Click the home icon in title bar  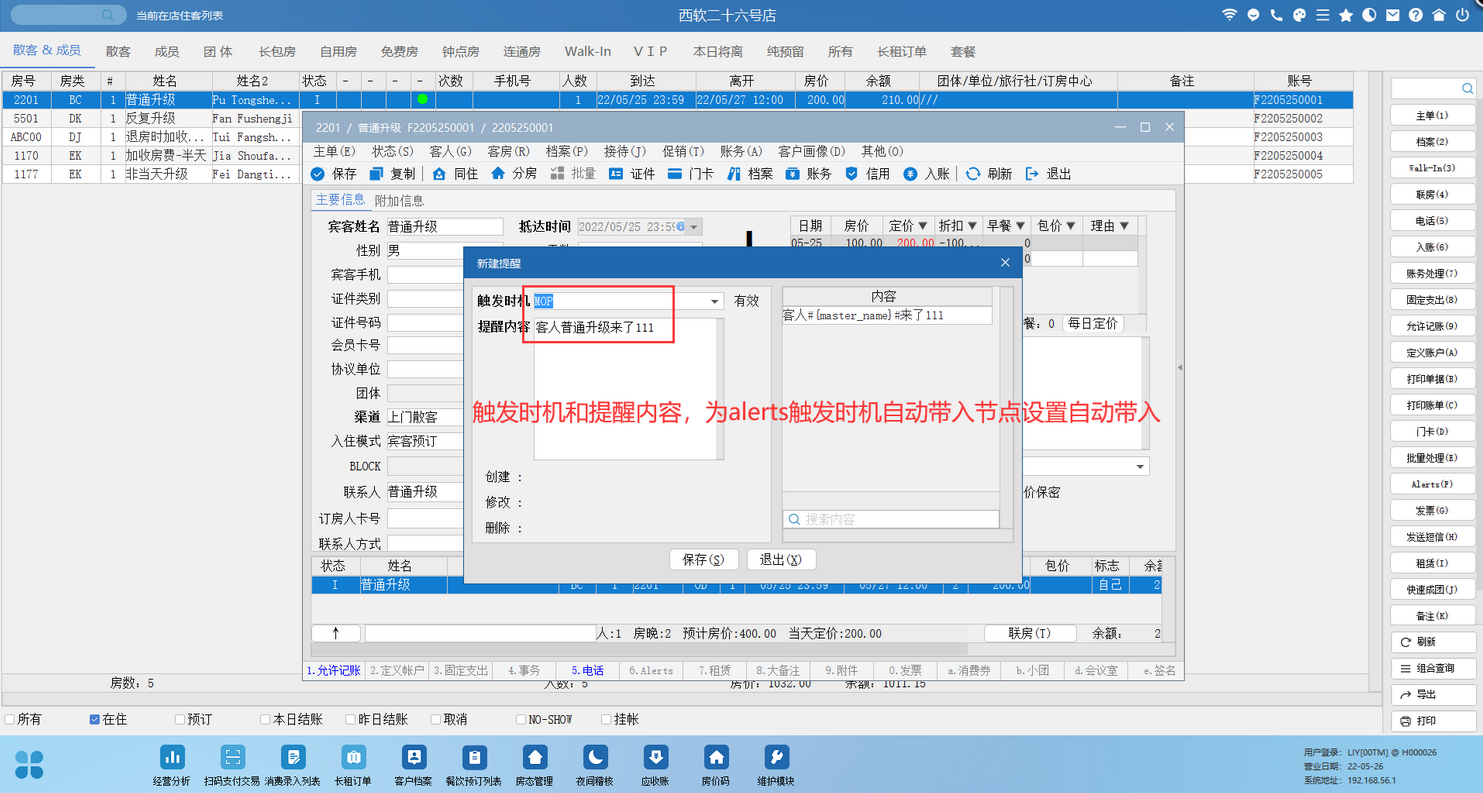coord(1439,15)
